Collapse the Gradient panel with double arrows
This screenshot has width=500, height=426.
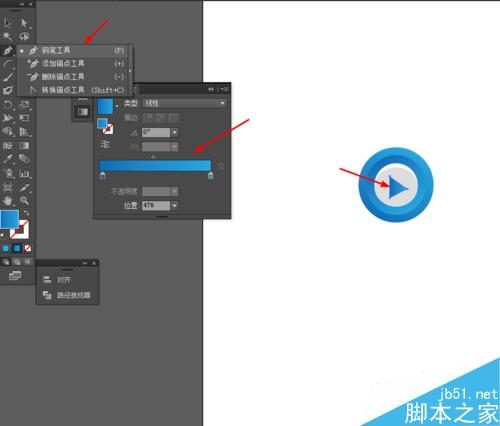(x=211, y=89)
